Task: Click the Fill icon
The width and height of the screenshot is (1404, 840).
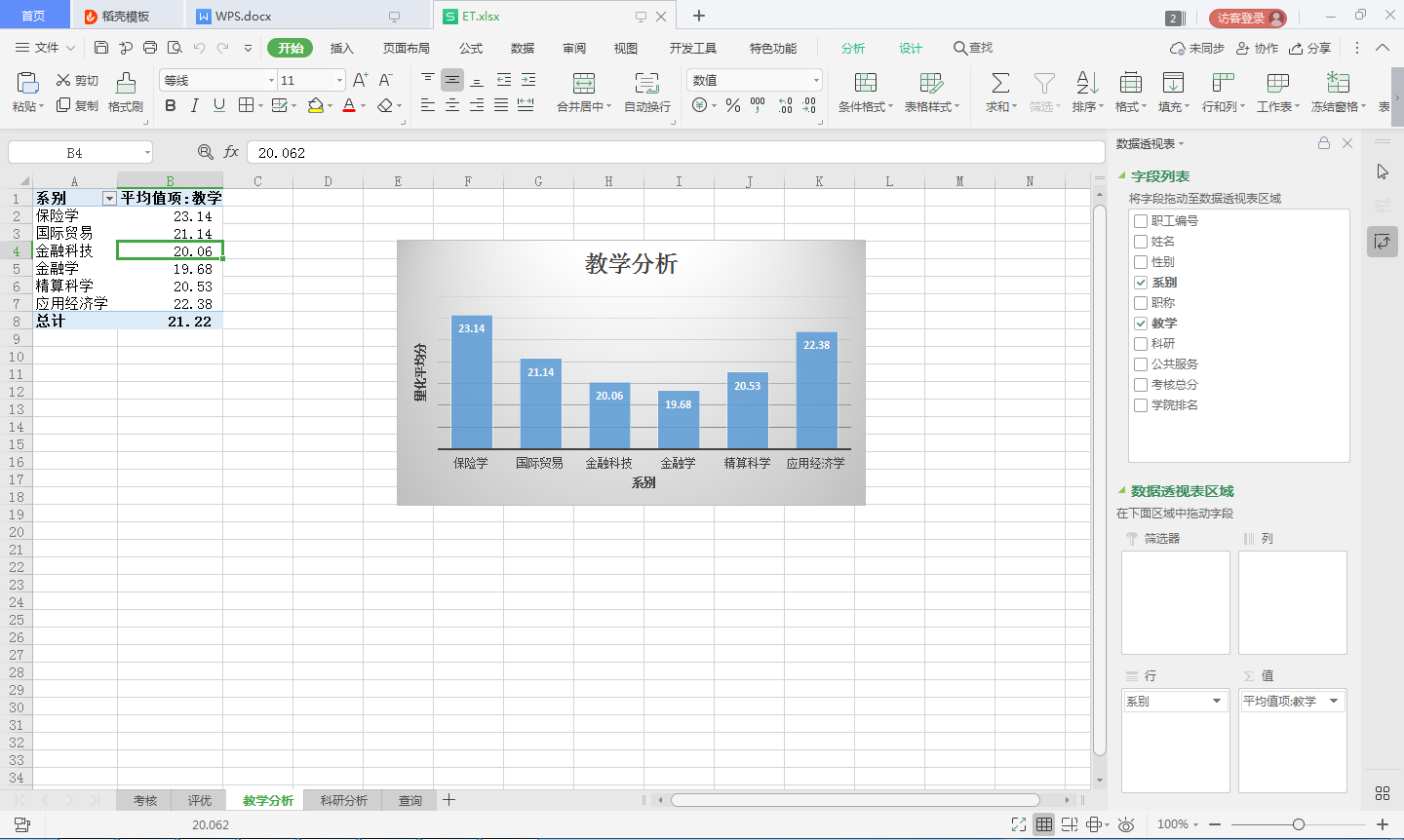Action: 1173,83
